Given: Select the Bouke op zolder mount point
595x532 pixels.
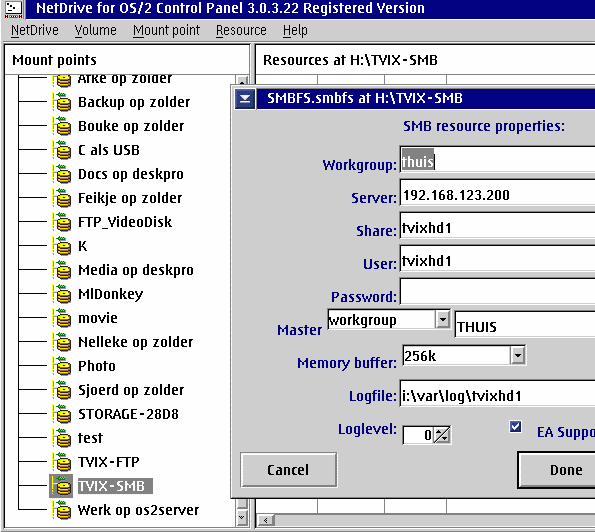Looking at the screenshot, I should (131, 126).
